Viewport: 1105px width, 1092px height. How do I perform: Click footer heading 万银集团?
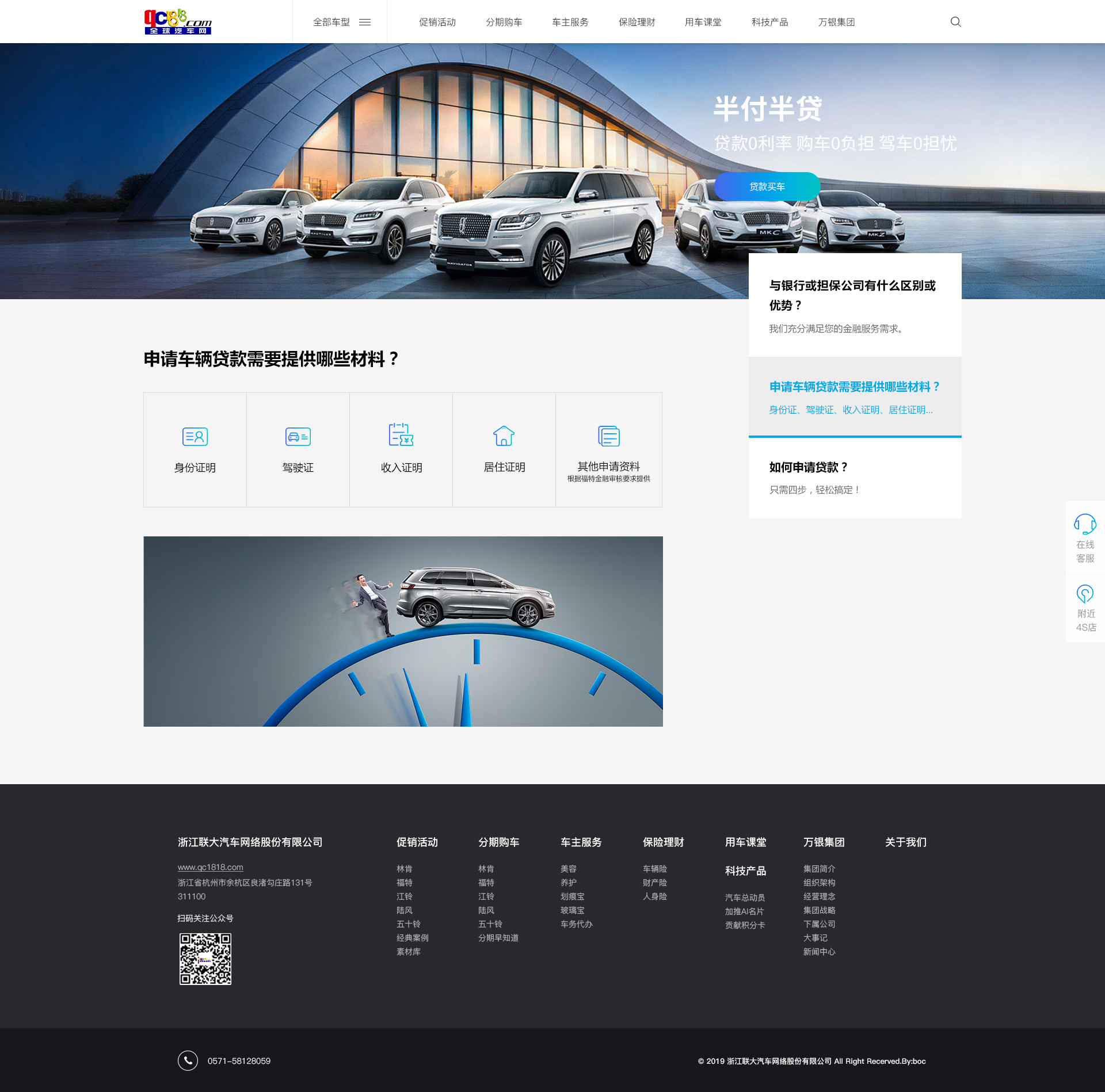(824, 842)
